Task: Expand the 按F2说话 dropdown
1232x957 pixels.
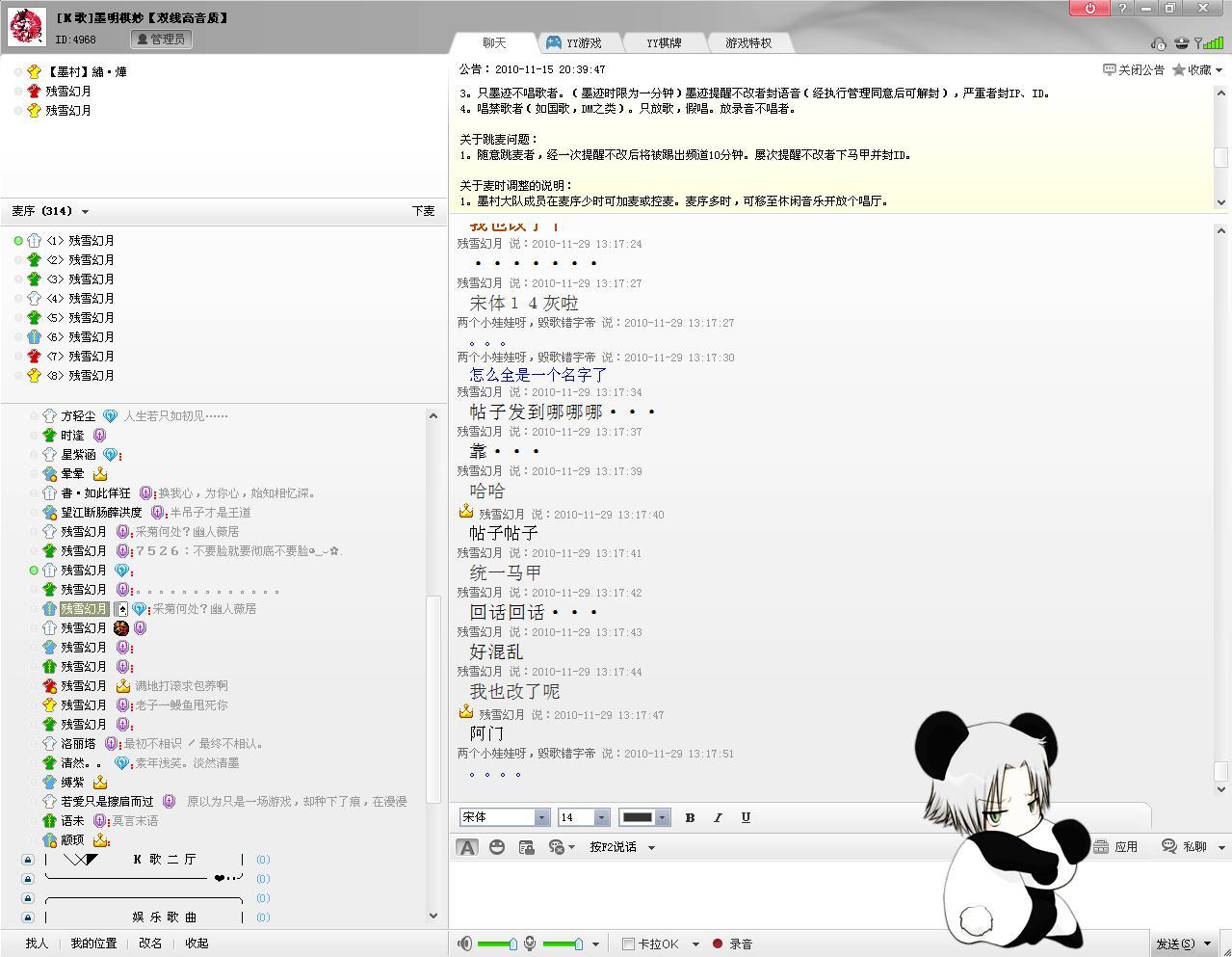Action: click(651, 847)
